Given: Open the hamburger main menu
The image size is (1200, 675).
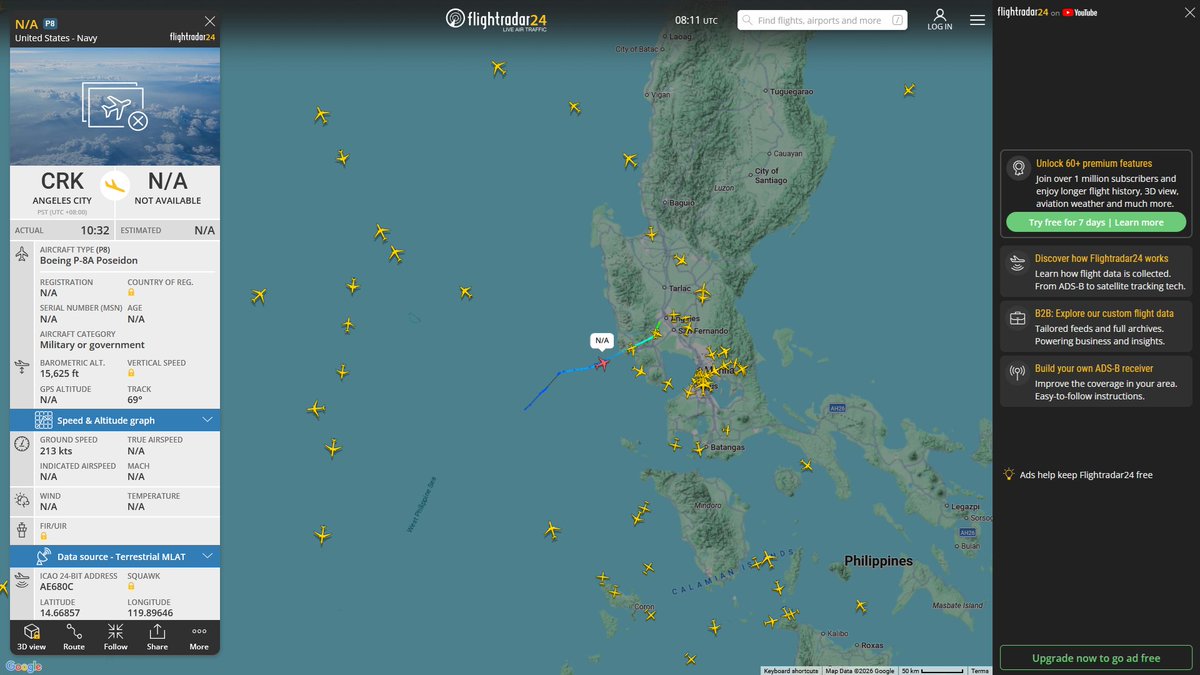Looking at the screenshot, I should point(977,20).
